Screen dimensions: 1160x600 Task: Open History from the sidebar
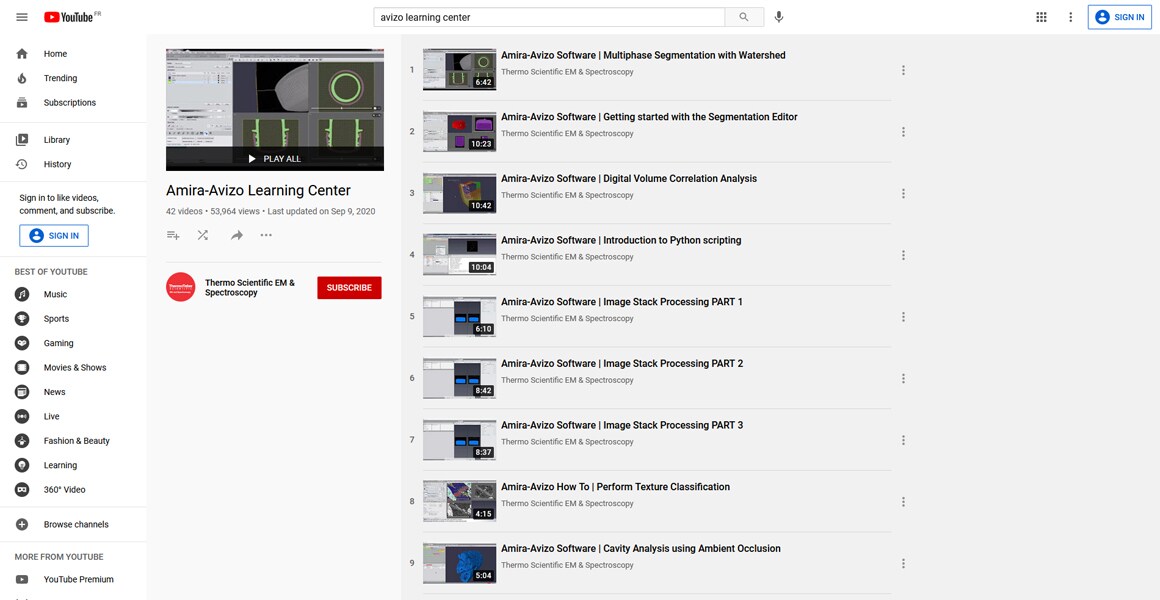coord(57,164)
